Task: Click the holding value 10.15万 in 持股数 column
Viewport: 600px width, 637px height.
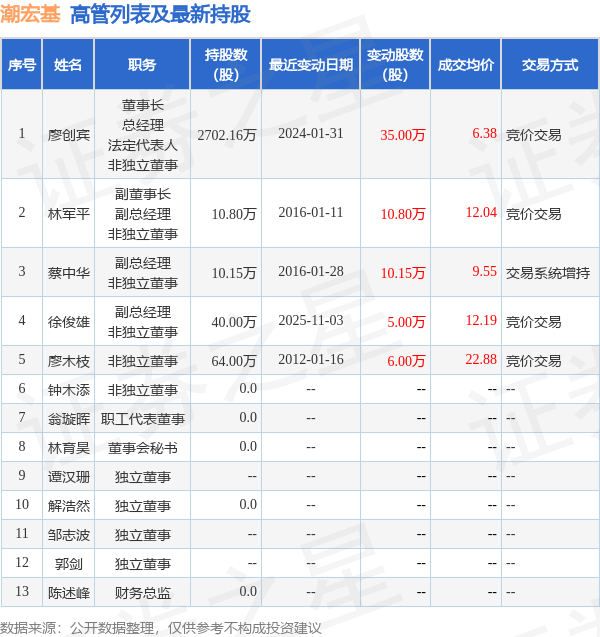Action: [234, 273]
